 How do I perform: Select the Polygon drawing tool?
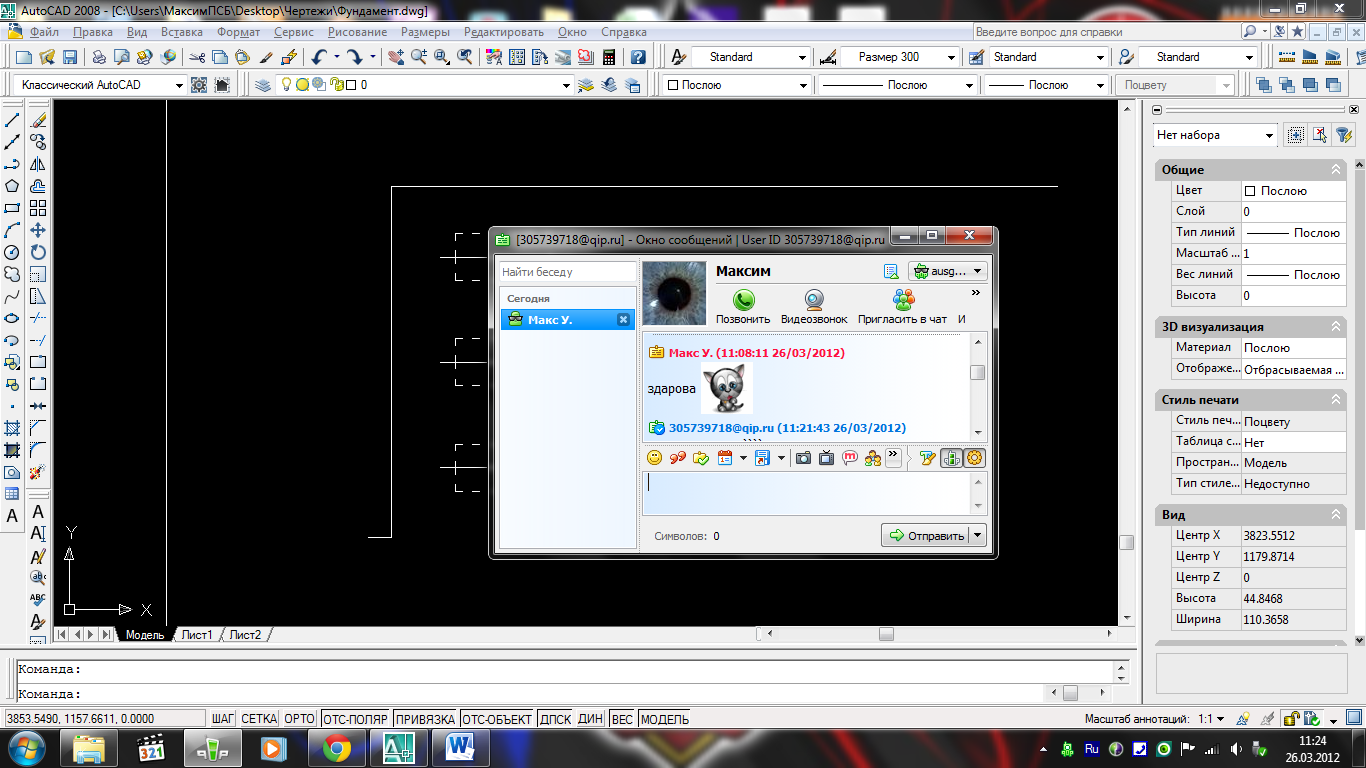click(13, 186)
